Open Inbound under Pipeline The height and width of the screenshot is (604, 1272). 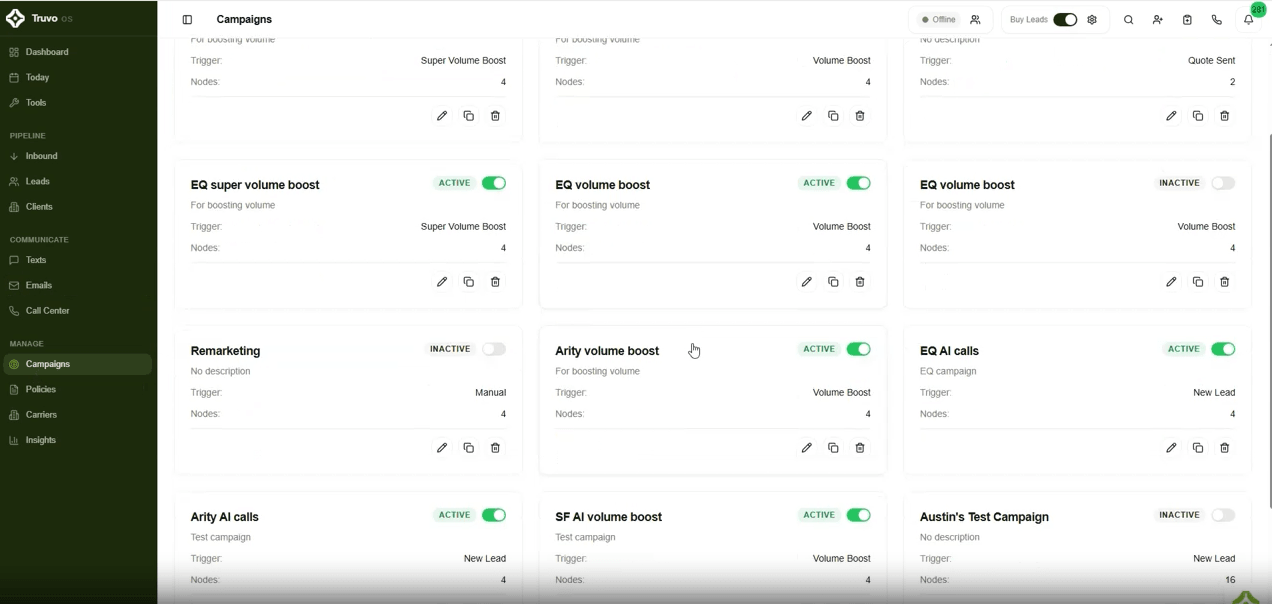coord(77,156)
